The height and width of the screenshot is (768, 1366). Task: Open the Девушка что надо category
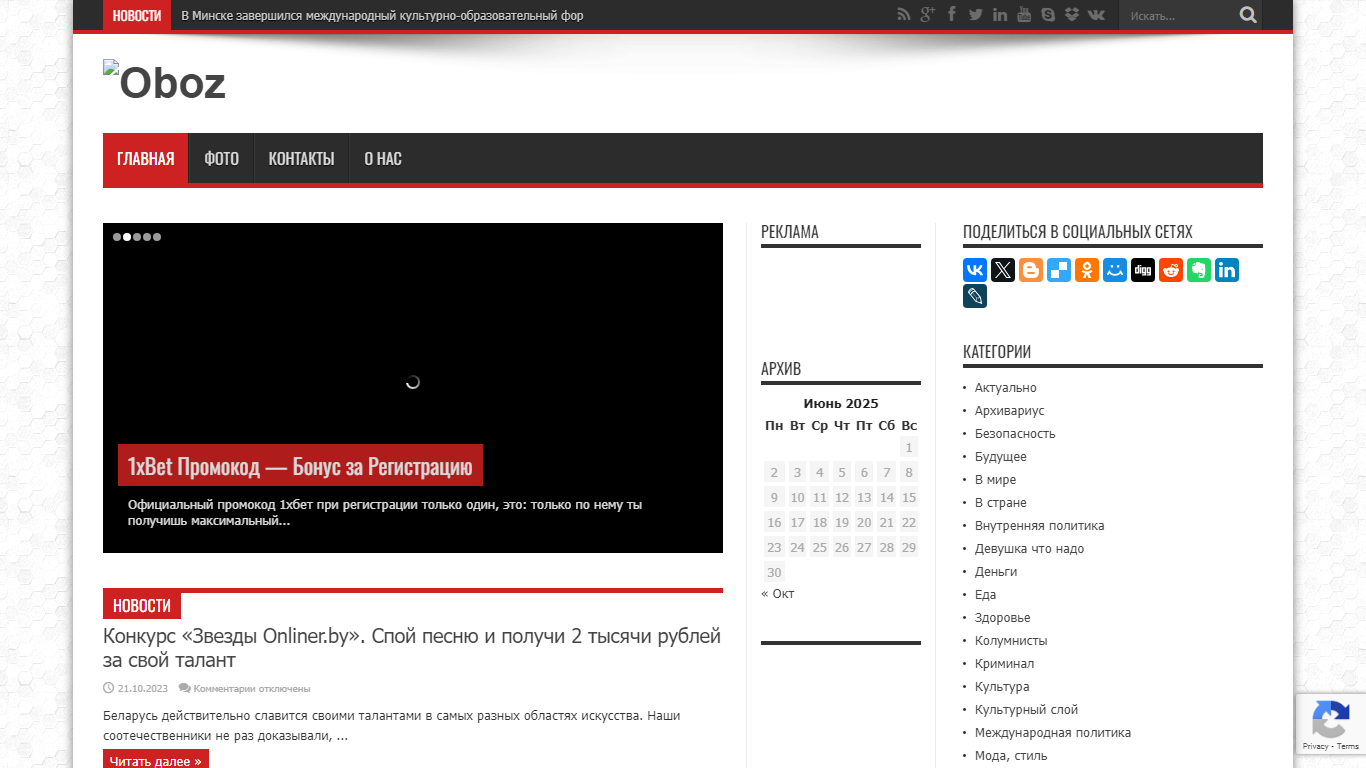1029,549
